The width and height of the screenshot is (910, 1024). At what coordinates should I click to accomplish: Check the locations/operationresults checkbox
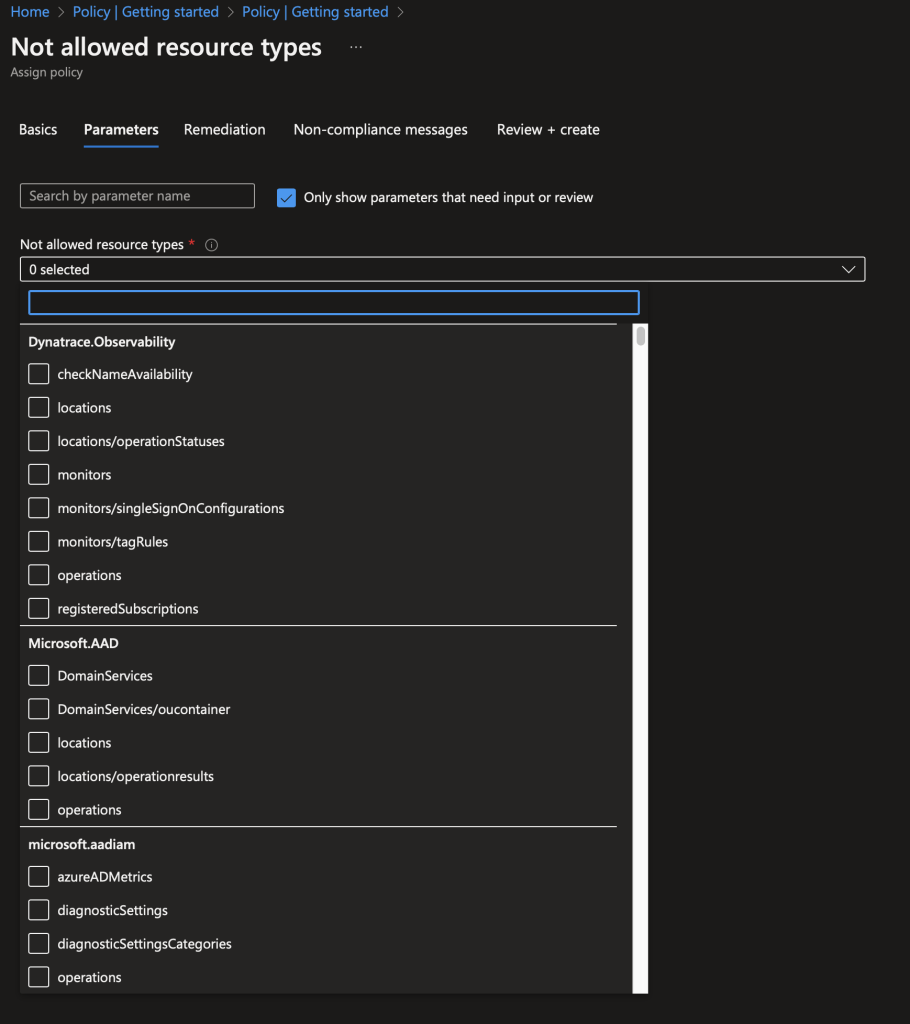(x=39, y=776)
